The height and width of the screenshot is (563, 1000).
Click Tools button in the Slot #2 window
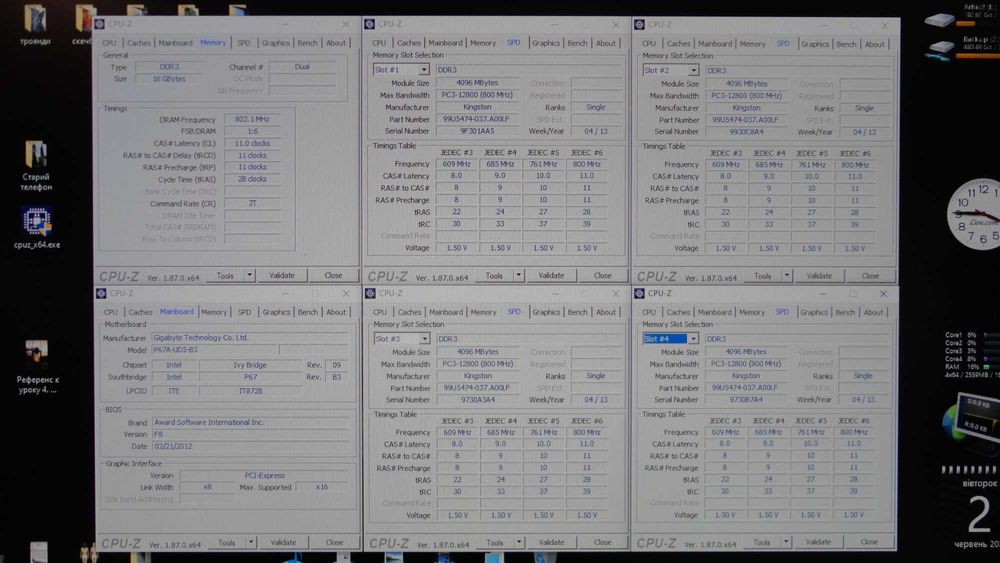click(763, 276)
